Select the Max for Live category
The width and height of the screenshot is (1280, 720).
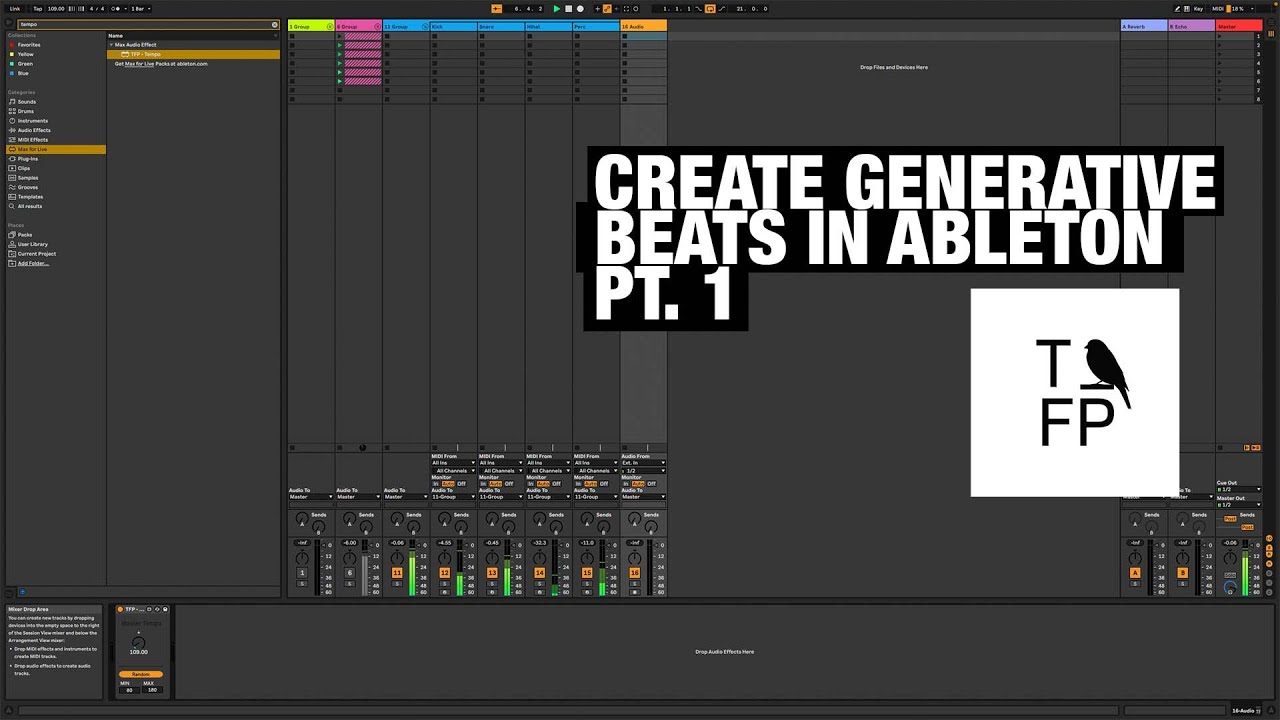pos(55,149)
